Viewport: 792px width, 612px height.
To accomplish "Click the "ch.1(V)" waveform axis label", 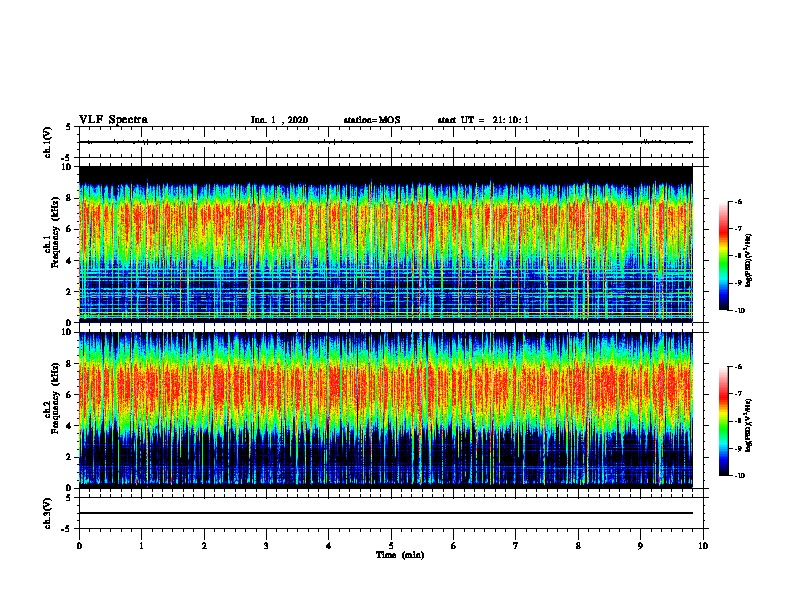I will point(48,142).
